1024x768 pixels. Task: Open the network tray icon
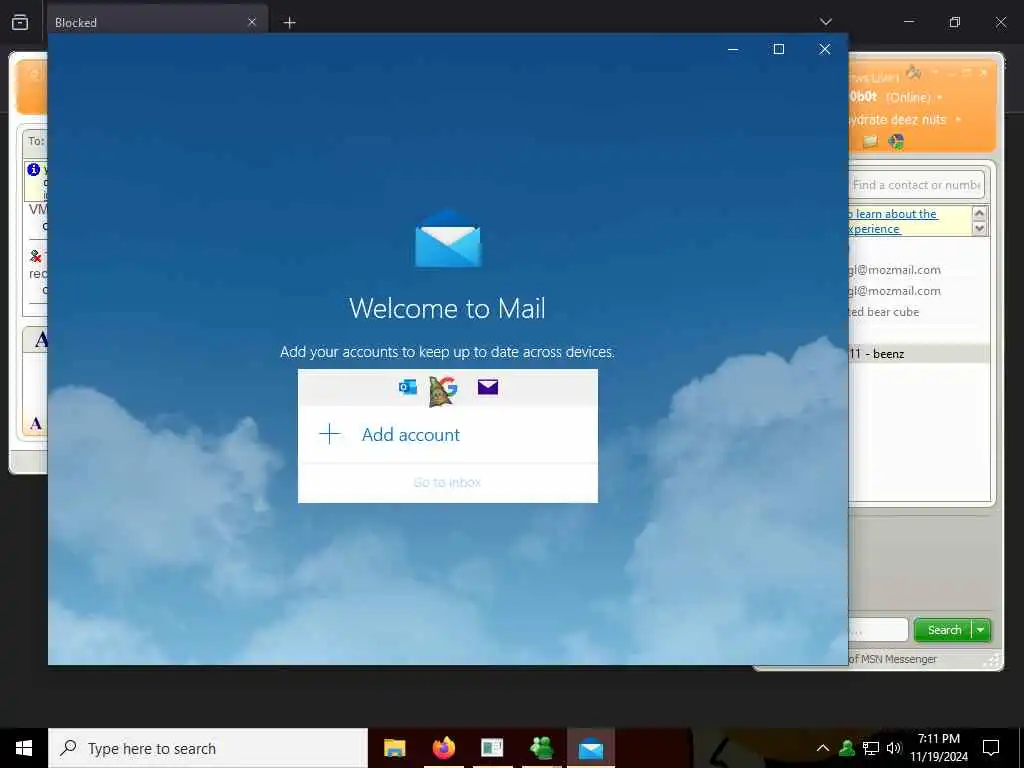click(871, 748)
